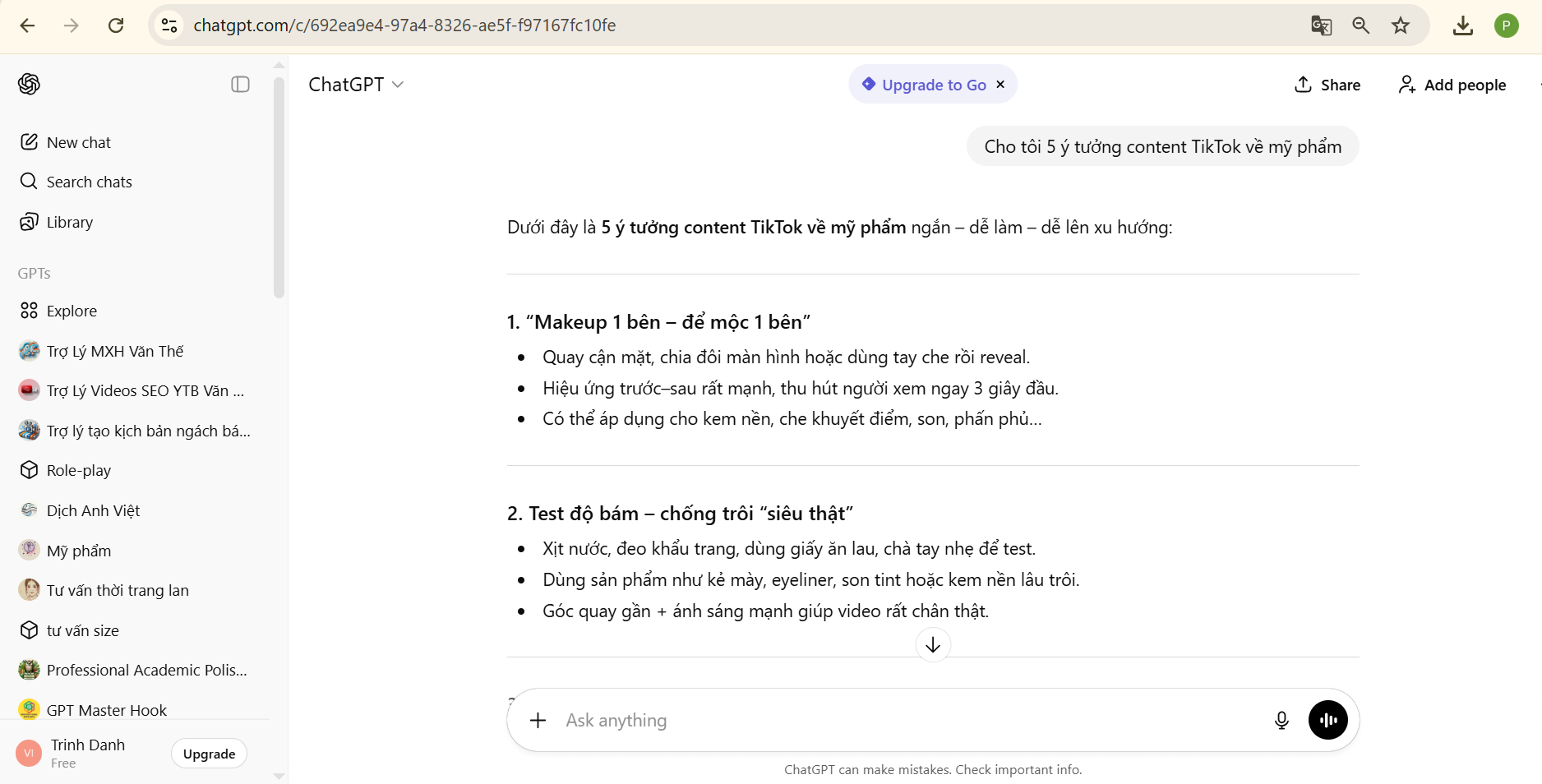Activate the dictation microphone

[x=1281, y=721]
